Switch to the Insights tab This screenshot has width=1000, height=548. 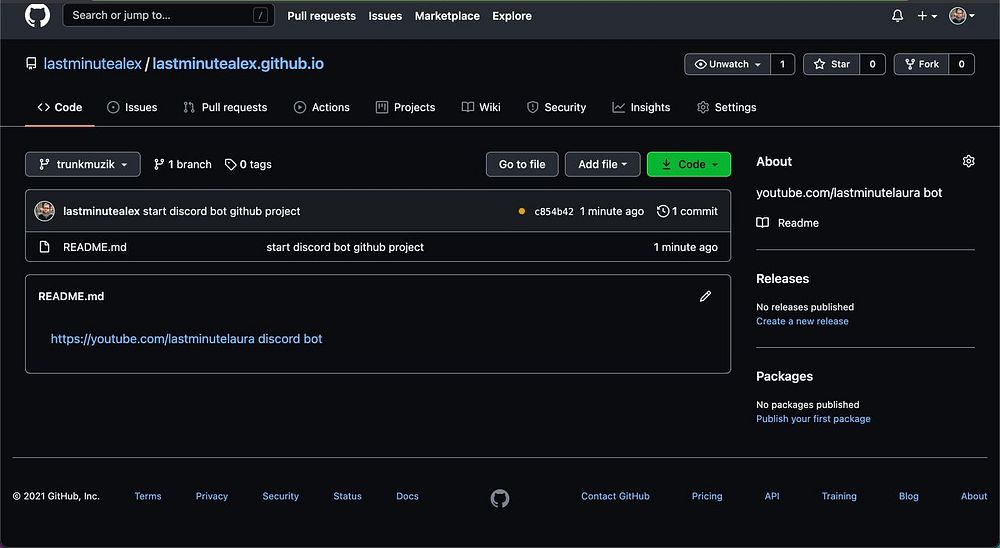tap(641, 107)
